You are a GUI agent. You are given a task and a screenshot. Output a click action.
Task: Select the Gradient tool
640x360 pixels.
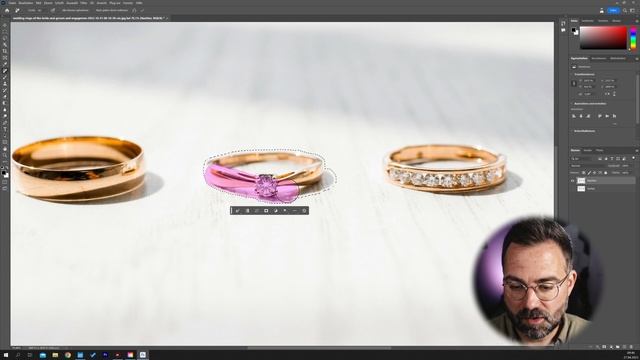[5, 103]
